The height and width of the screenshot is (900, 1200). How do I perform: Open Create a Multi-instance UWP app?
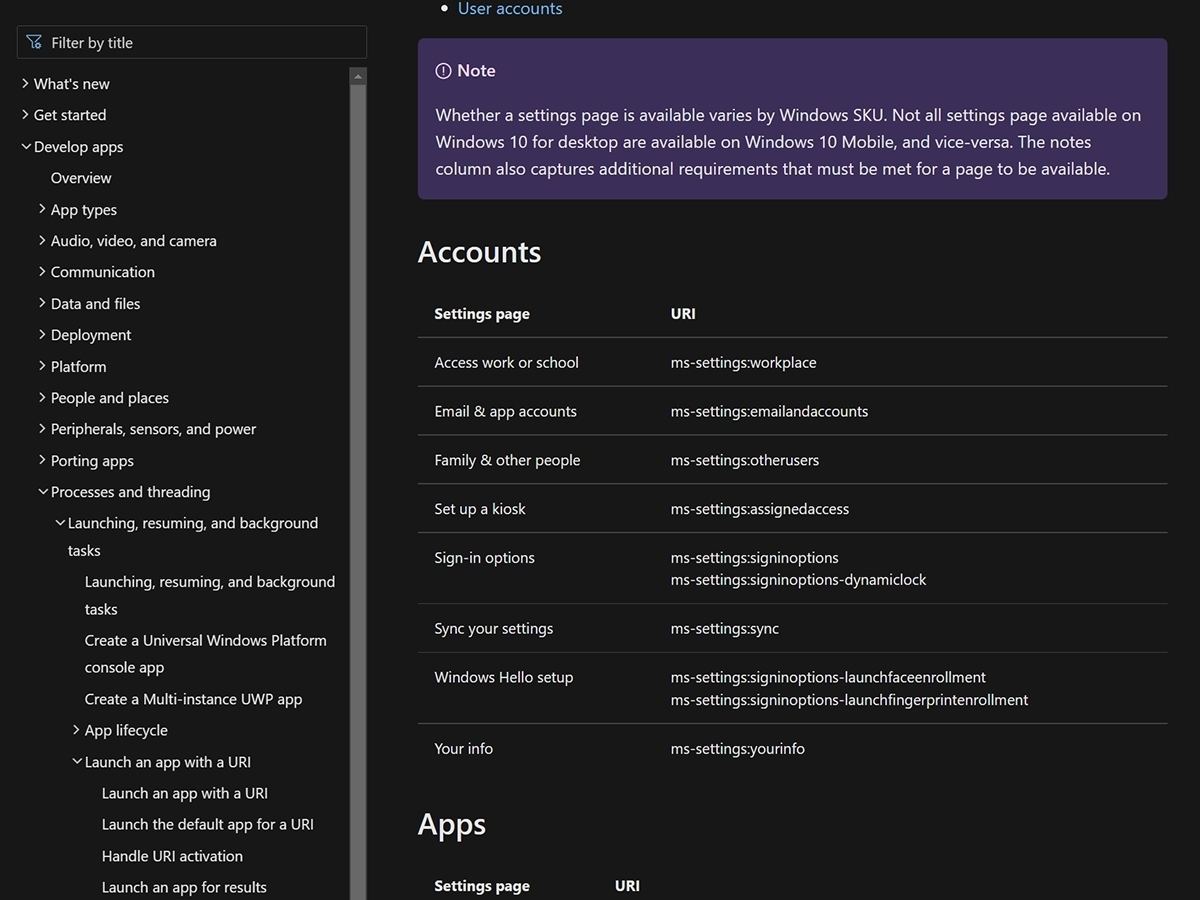coord(193,699)
